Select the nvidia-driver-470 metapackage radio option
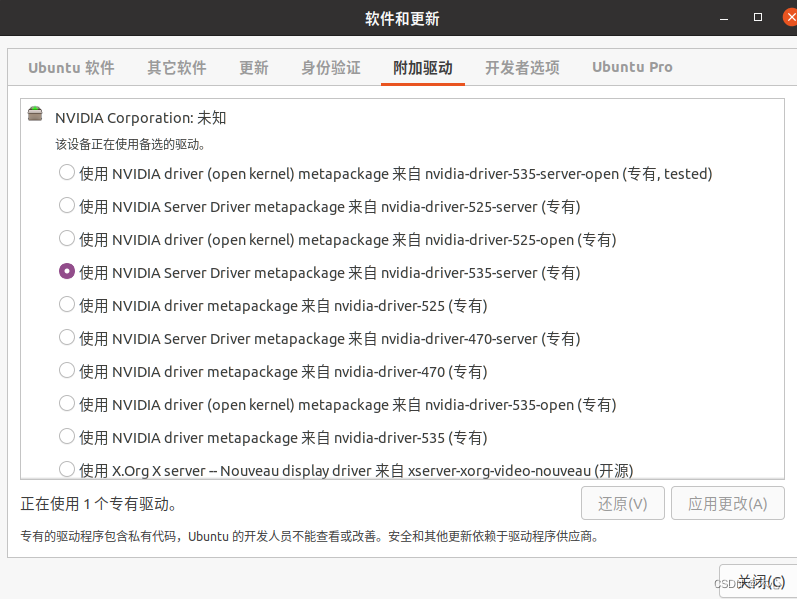This screenshot has height=599, width=797. click(x=67, y=371)
